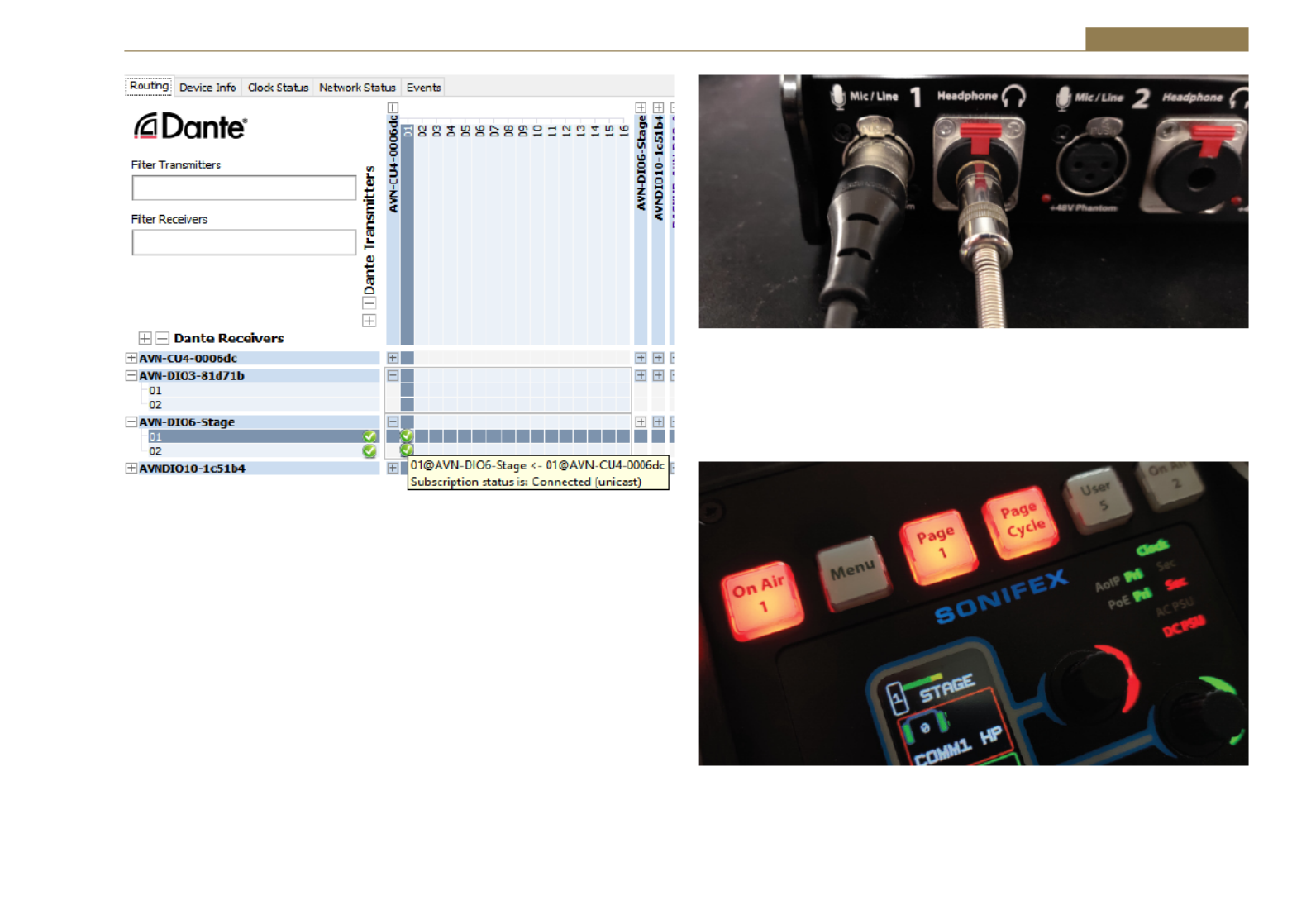The height and width of the screenshot is (924, 1311).
Task: Expand AVNDIO10 column plus in AVN-CU4-0006dc row
Action: (x=658, y=358)
